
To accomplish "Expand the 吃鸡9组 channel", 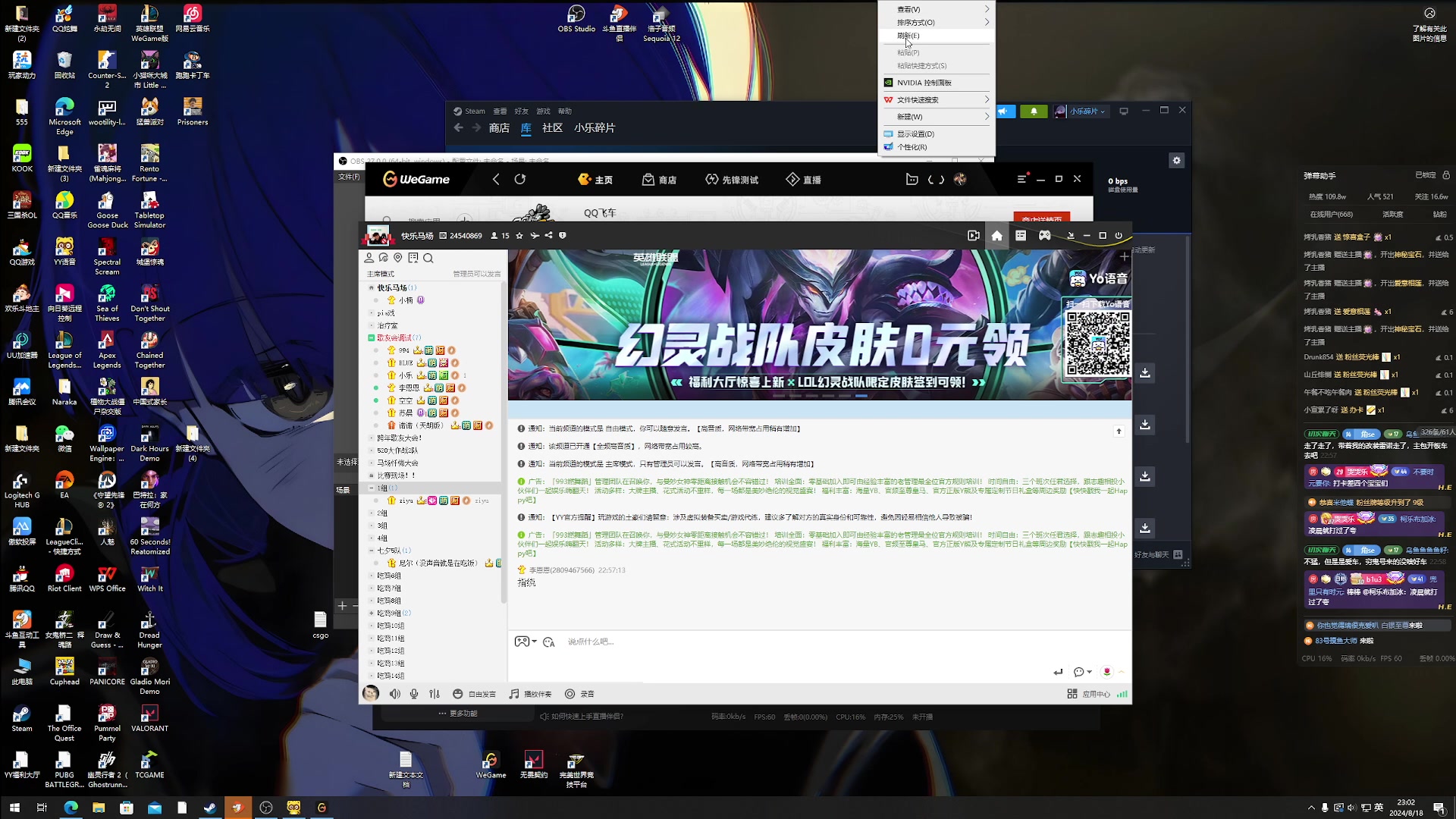I will (372, 613).
